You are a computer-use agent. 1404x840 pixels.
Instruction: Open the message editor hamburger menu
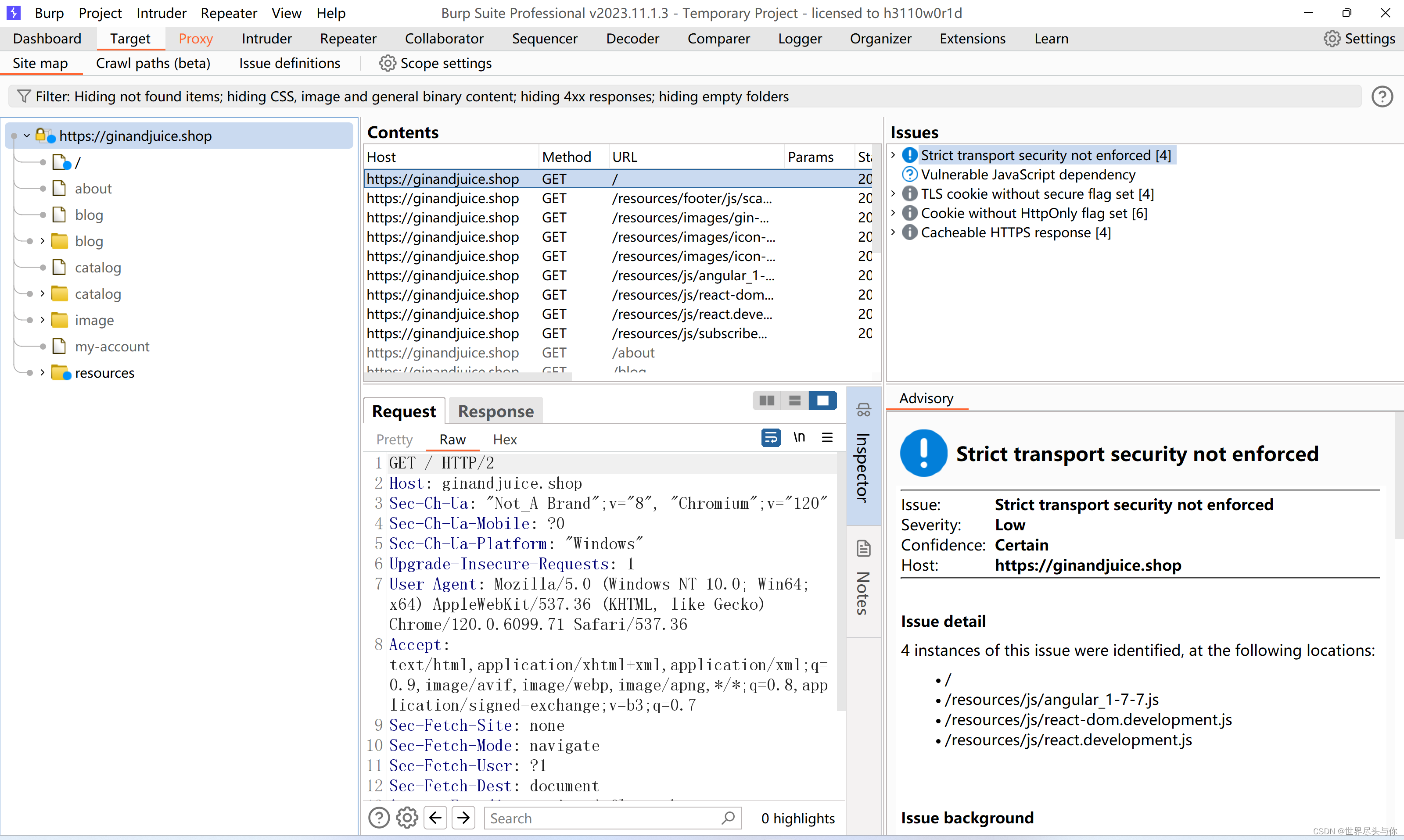(827, 438)
